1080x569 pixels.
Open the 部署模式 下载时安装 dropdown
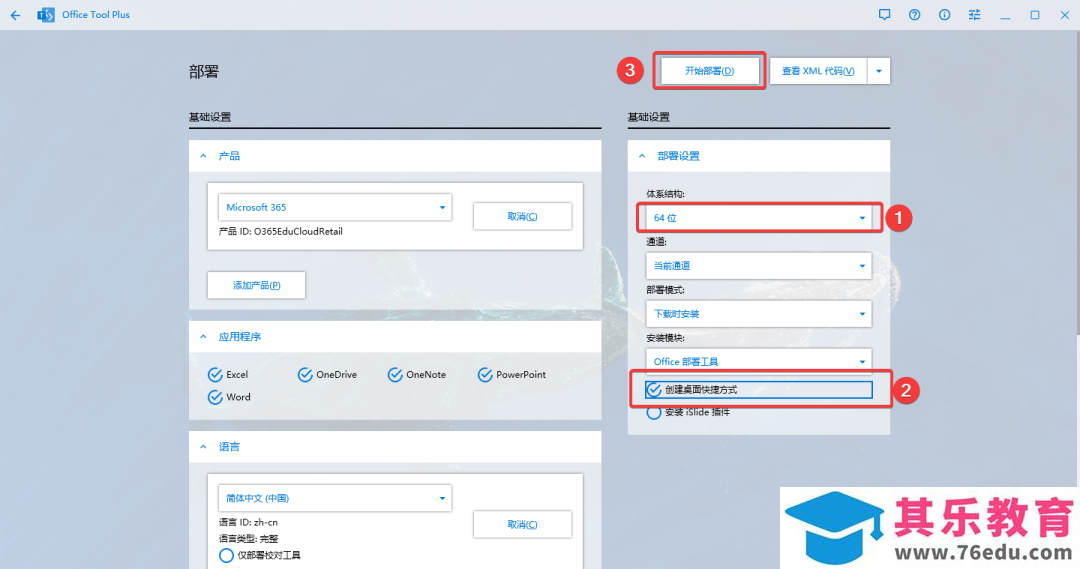pos(758,314)
